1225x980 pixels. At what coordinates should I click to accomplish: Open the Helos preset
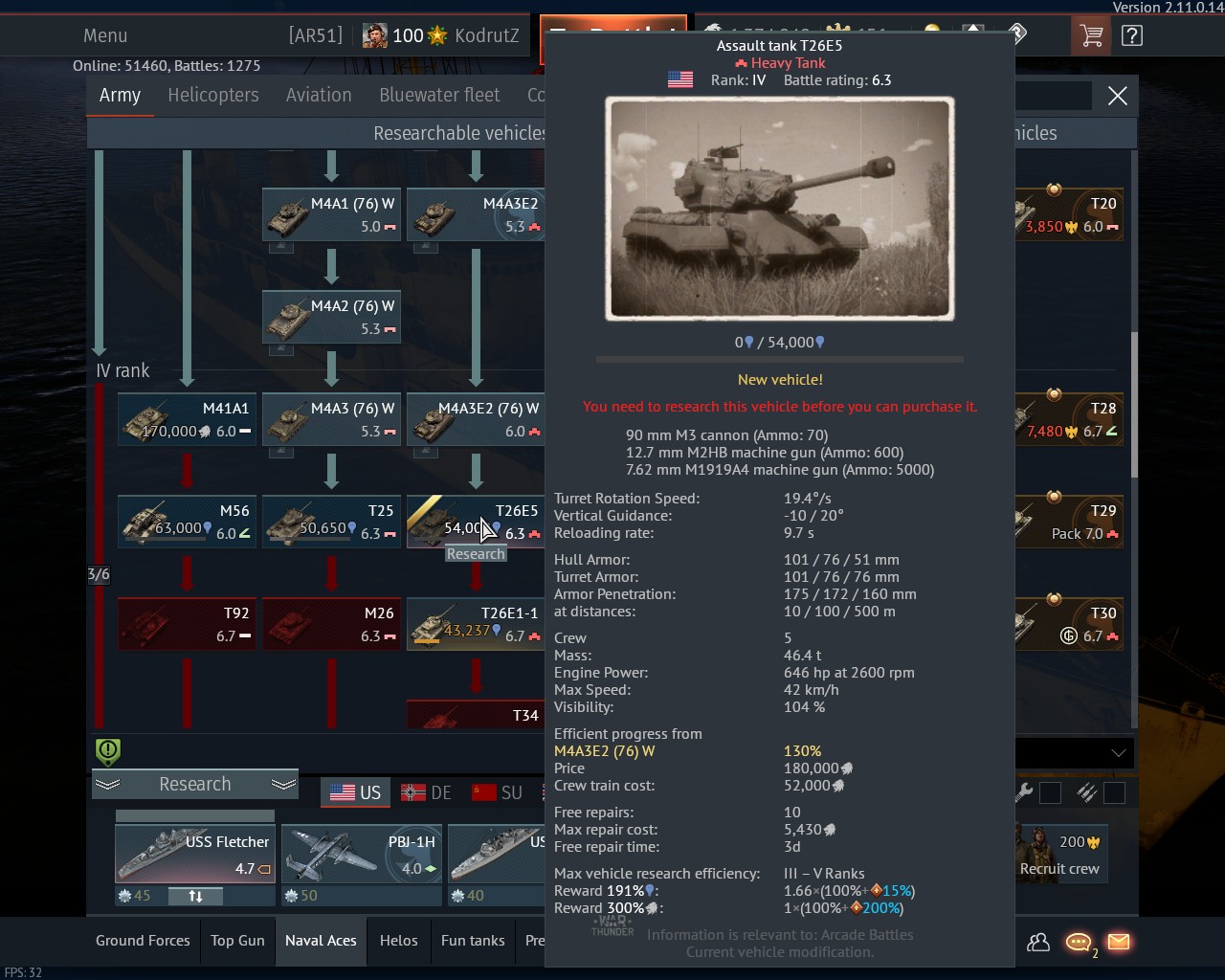pos(398,941)
